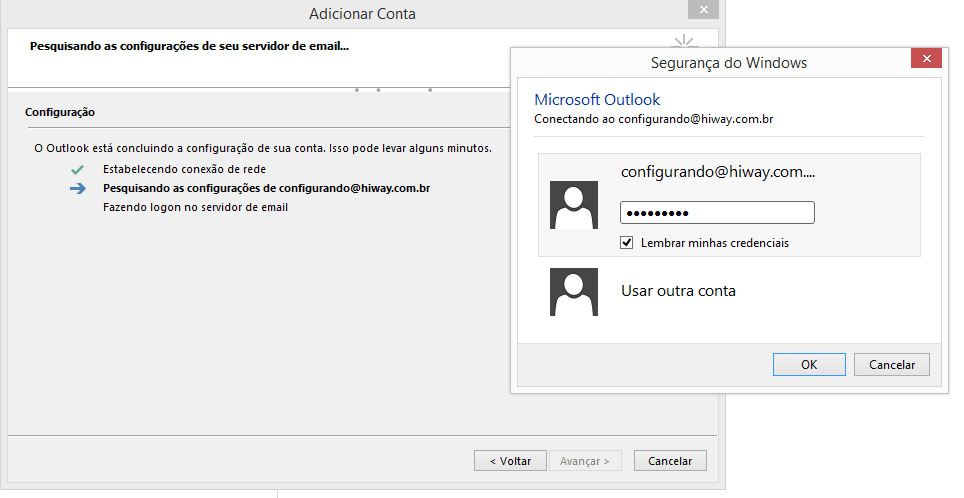Click the text Fazendo logon no servidor de email

(196, 207)
